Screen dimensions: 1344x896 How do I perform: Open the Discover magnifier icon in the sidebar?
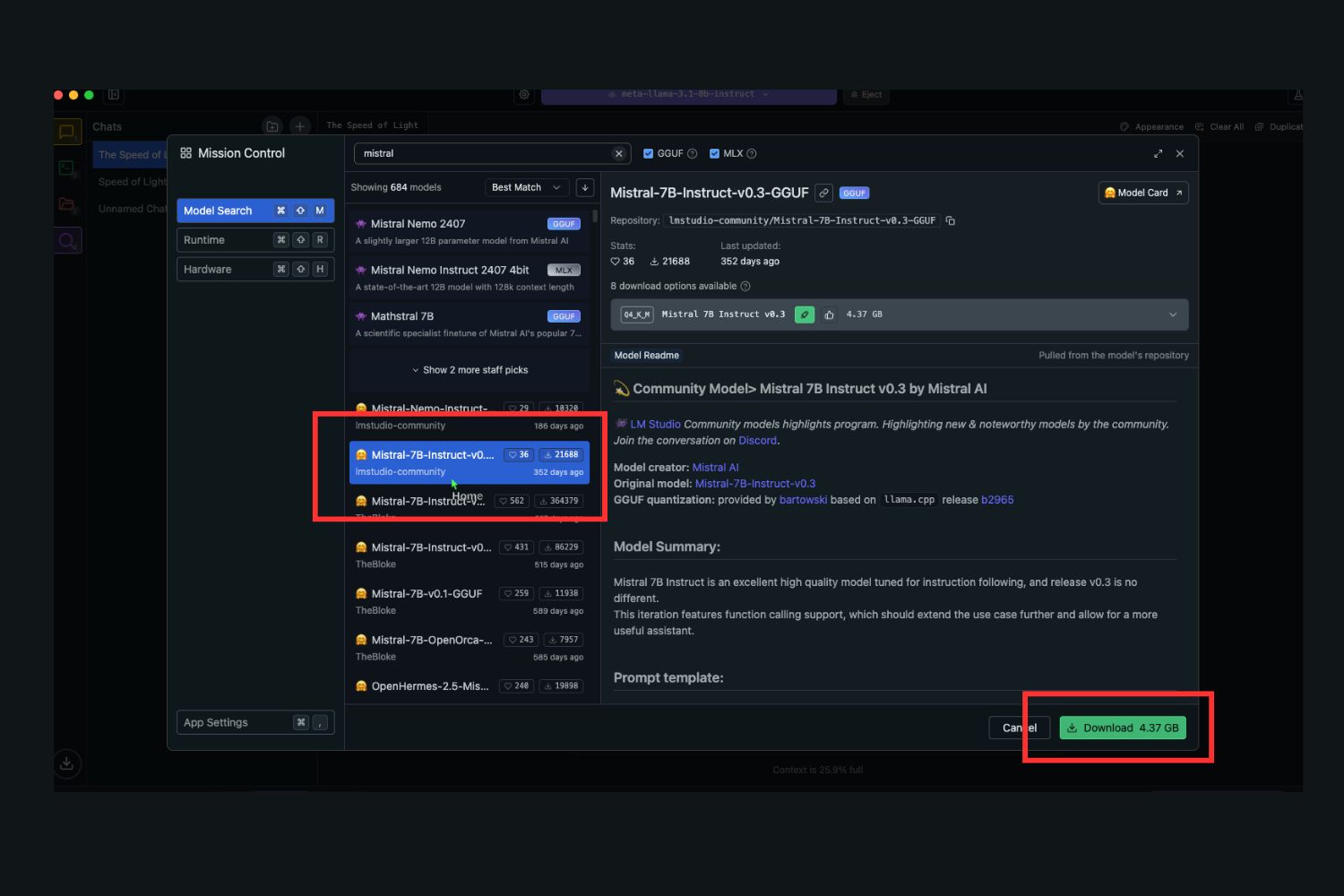67,240
